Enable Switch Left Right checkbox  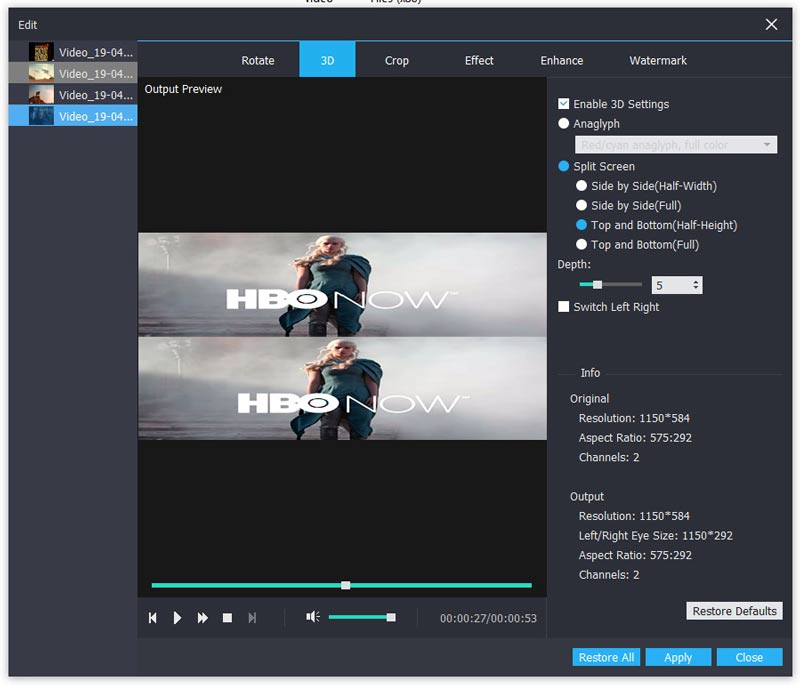[x=564, y=307]
